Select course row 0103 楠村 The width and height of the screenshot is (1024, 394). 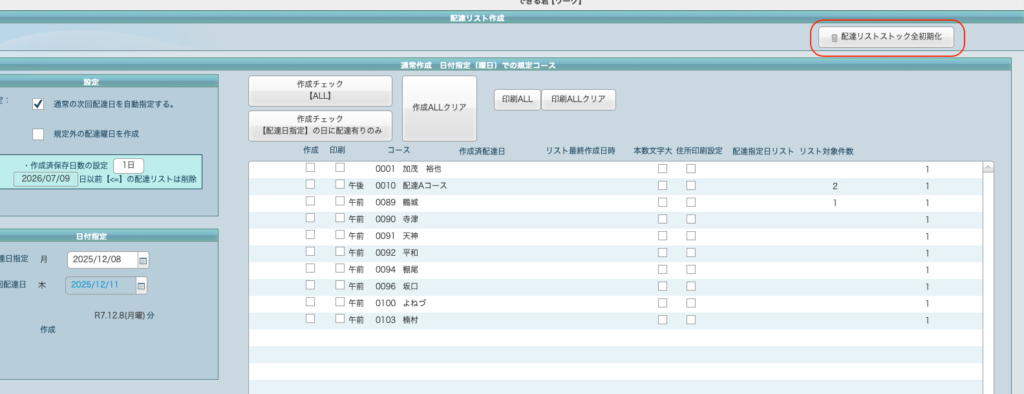click(615, 321)
